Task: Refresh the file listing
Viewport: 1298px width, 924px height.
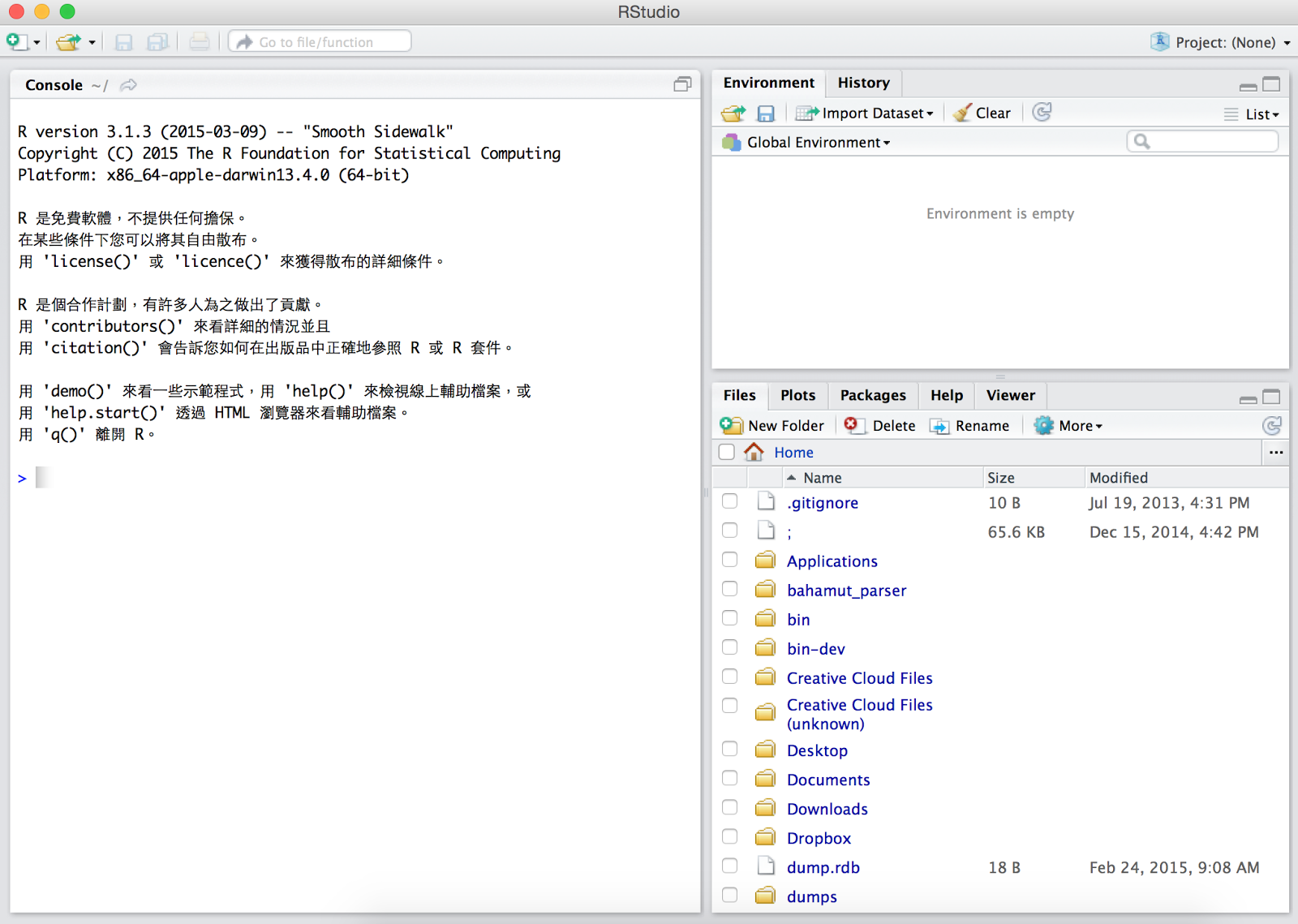Action: tap(1272, 426)
